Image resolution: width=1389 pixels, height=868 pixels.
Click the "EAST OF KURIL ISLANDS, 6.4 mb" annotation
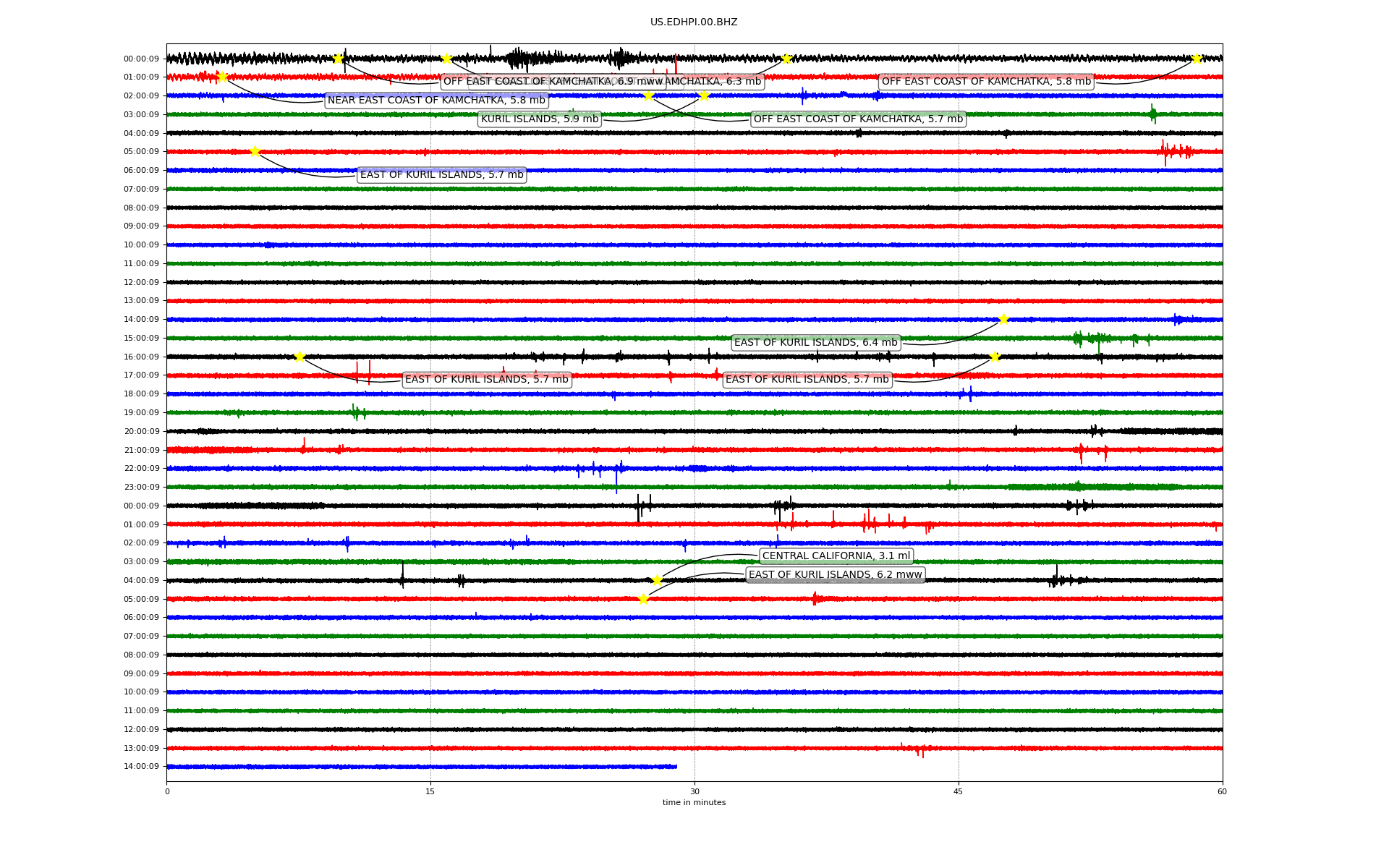pos(816,343)
